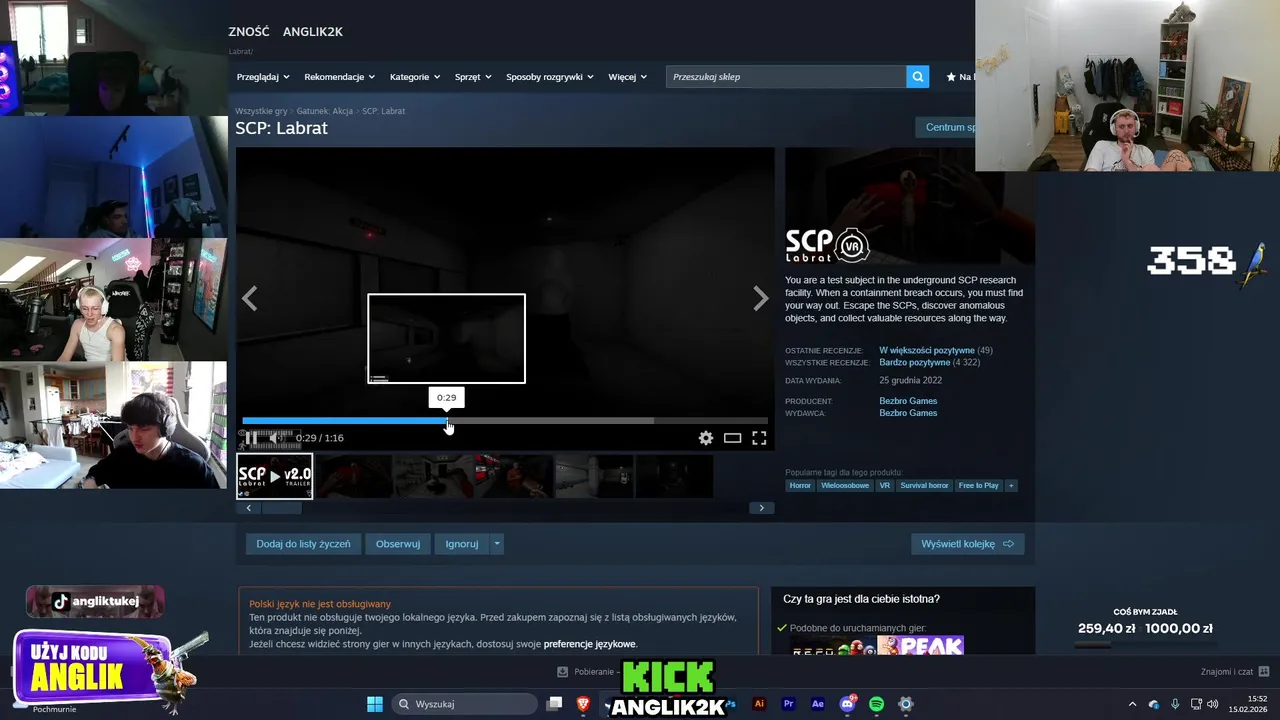Open Discord from the taskbar
Image resolution: width=1280 pixels, height=720 pixels.
[x=848, y=704]
